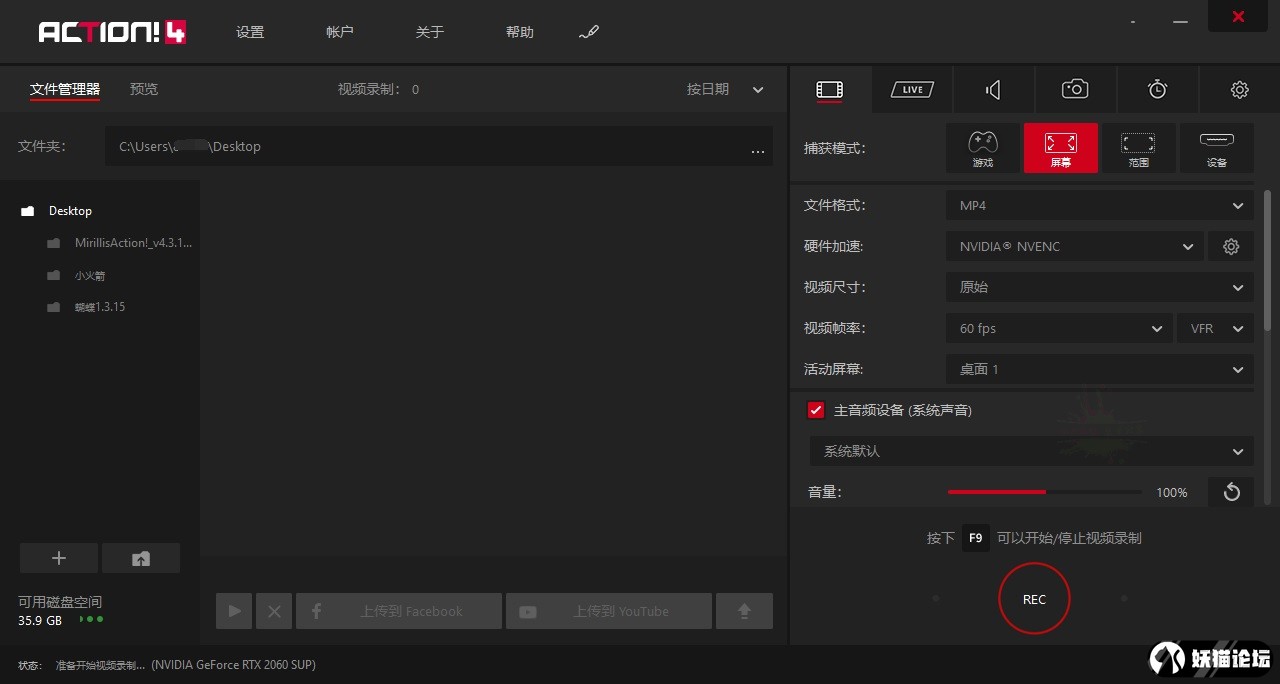Open the 视频尺寸 原始 dropdown
The image size is (1280, 684).
(1100, 287)
